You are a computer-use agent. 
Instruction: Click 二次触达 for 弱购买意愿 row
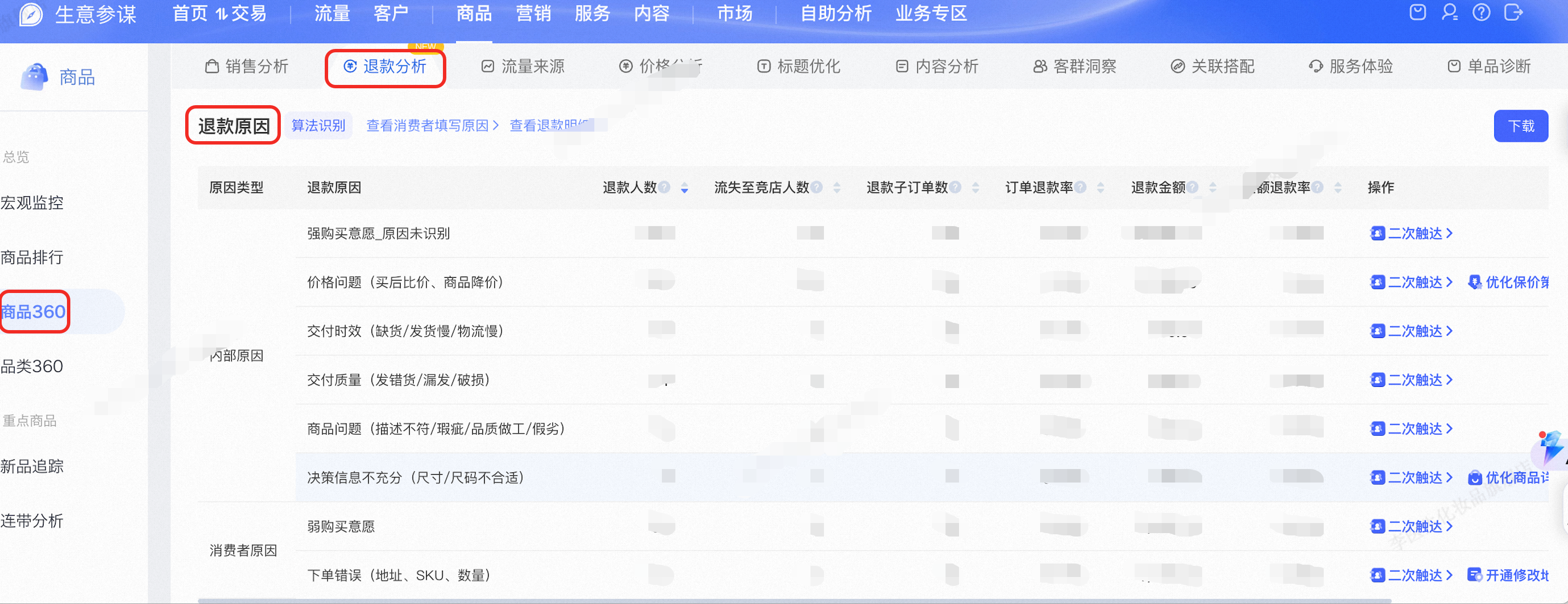pos(1412,526)
